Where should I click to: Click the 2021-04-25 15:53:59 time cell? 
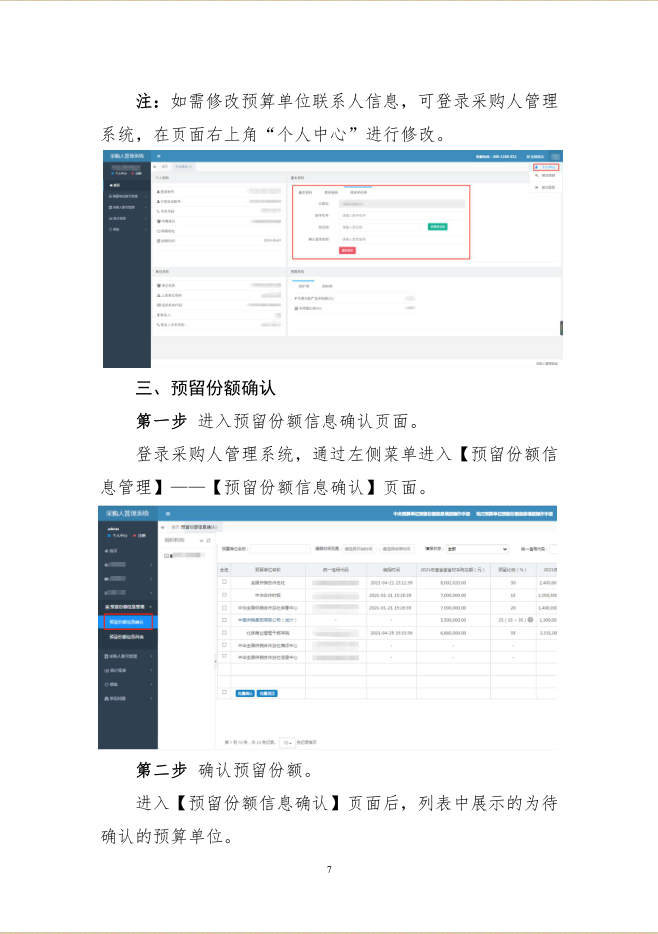pyautogui.click(x=391, y=633)
